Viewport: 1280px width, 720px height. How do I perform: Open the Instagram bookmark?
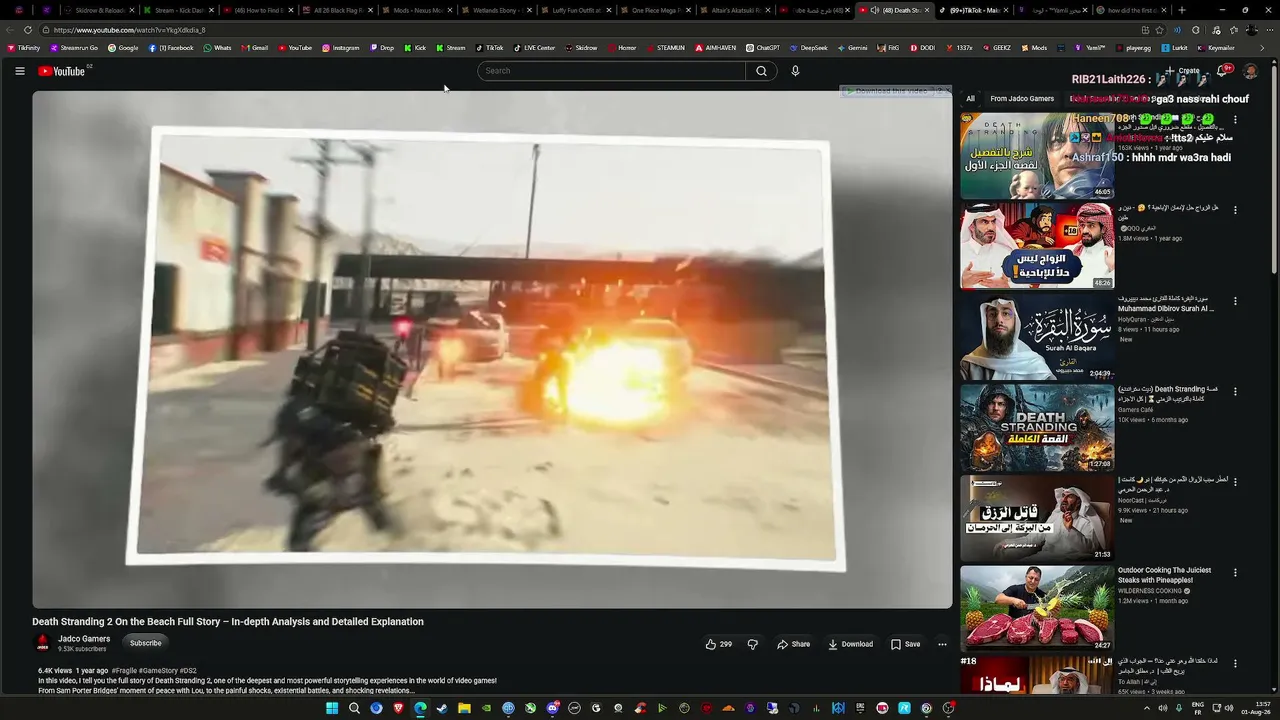click(x=340, y=48)
